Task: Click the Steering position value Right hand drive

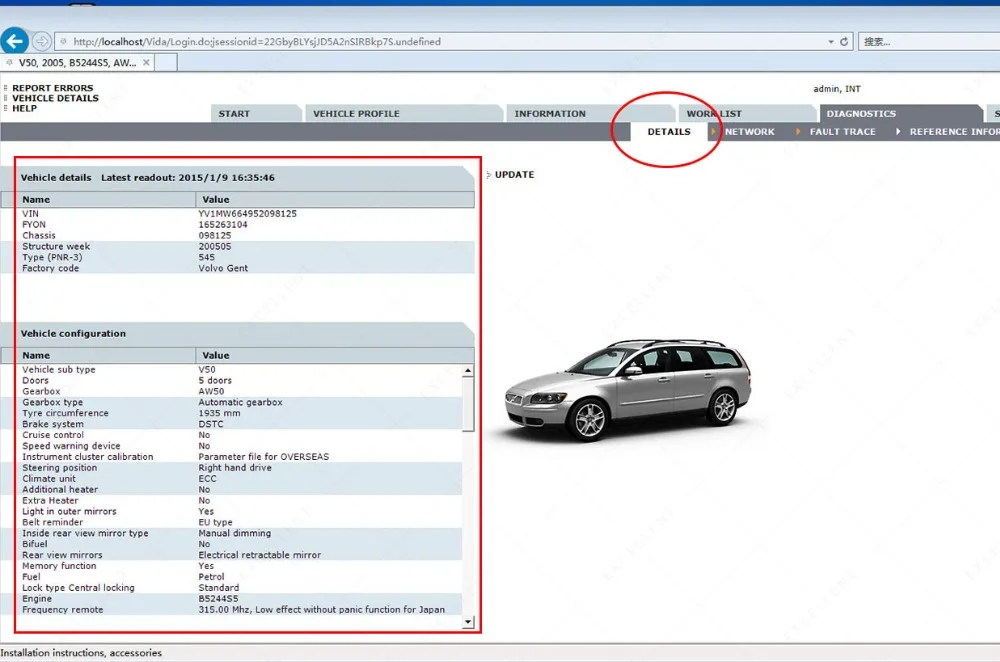Action: click(x=235, y=467)
